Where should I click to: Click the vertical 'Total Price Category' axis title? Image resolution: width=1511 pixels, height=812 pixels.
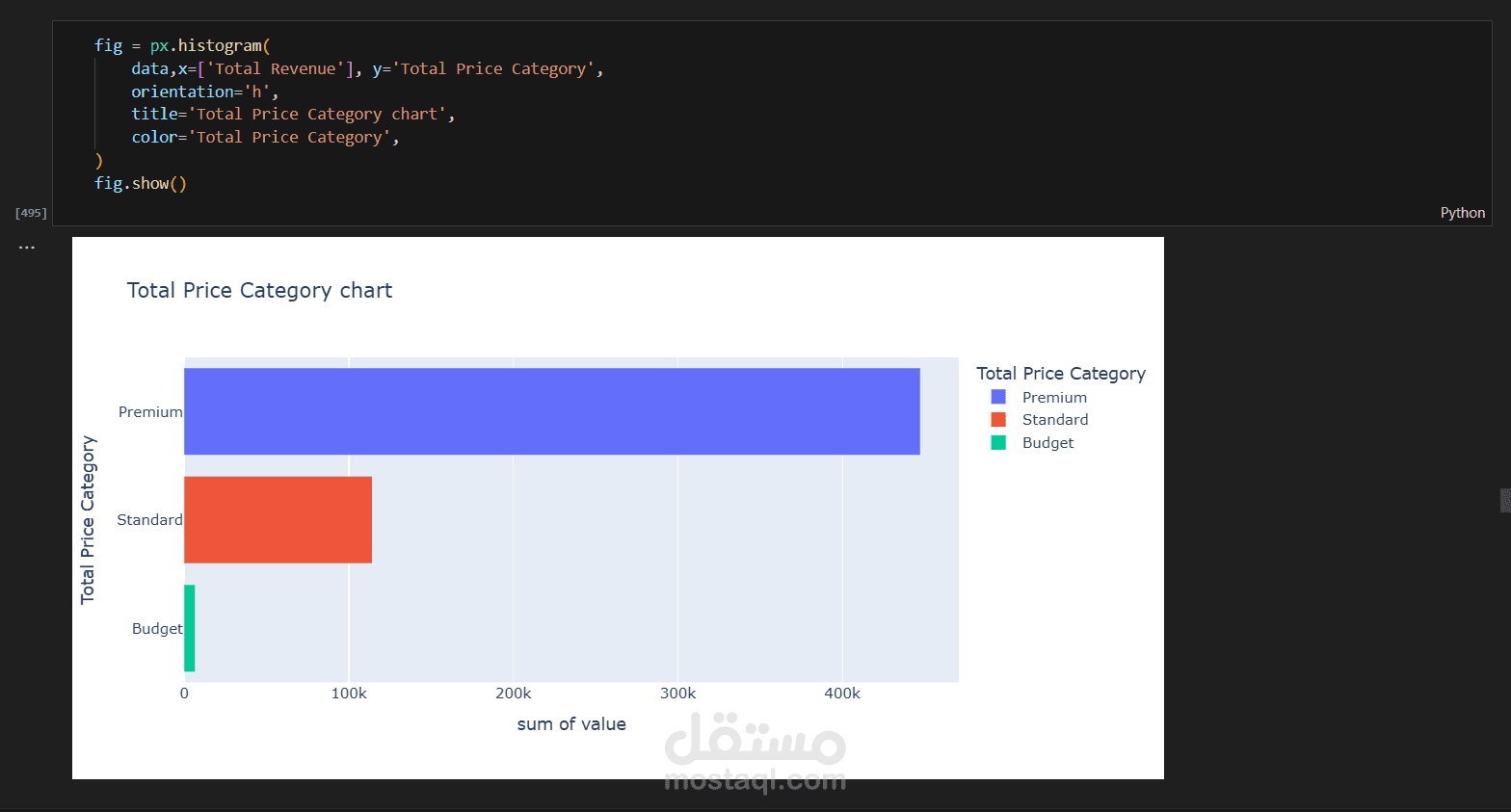tap(88, 520)
